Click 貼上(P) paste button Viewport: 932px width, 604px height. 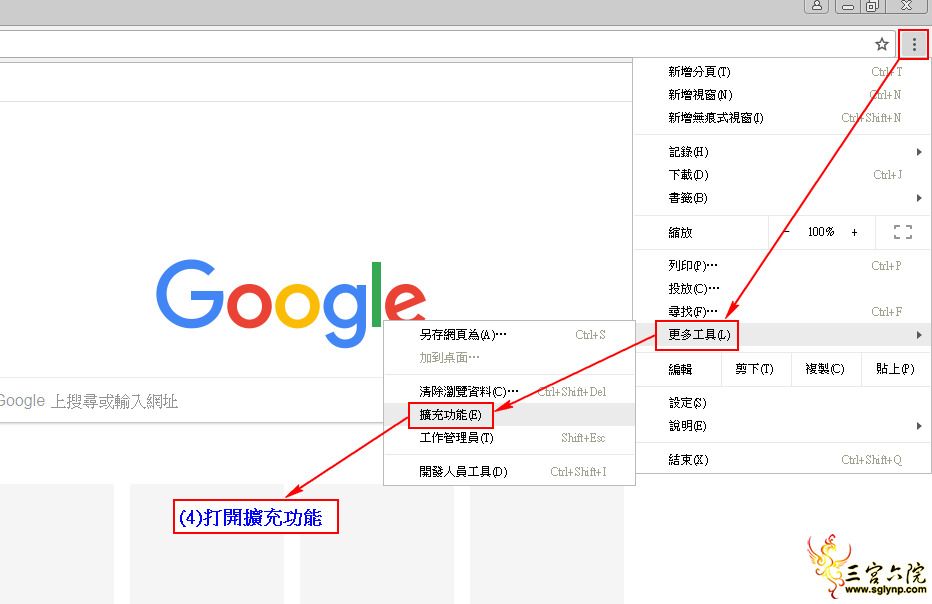895,369
